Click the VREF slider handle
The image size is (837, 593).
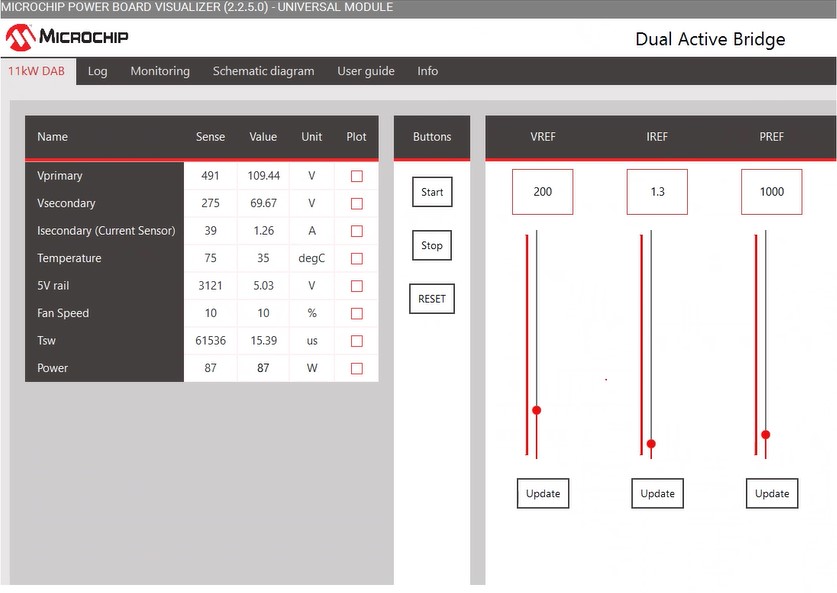pyautogui.click(x=536, y=410)
